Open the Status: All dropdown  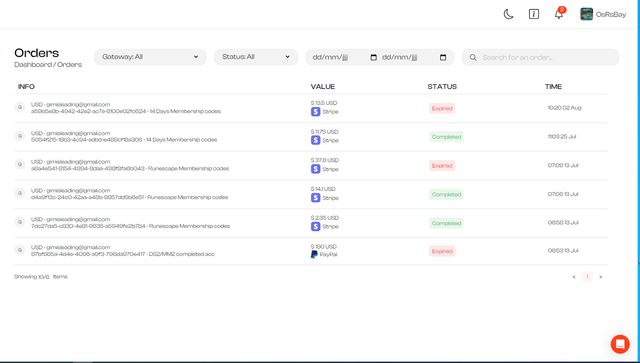click(x=256, y=57)
